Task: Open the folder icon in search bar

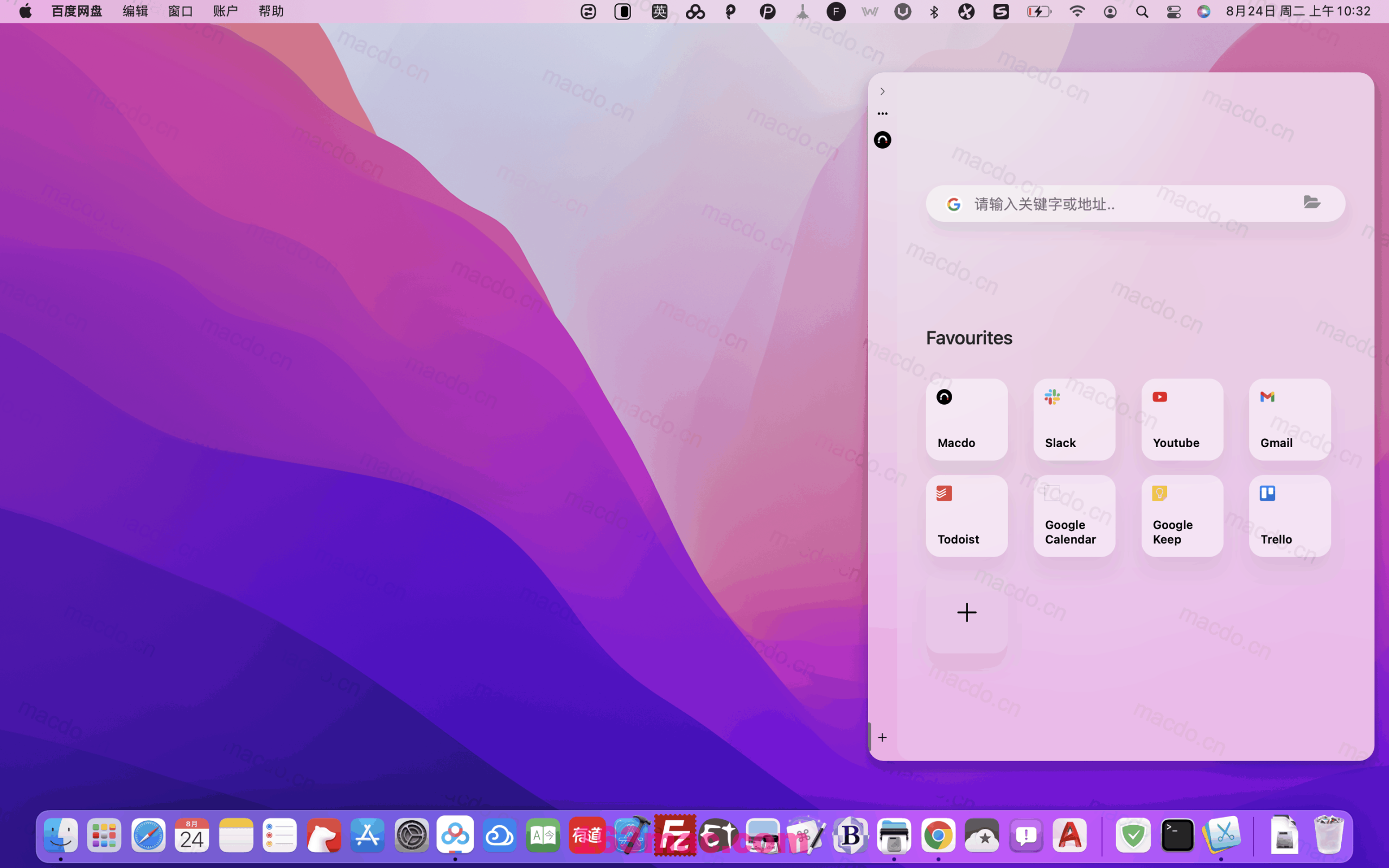Action: 1312,202
